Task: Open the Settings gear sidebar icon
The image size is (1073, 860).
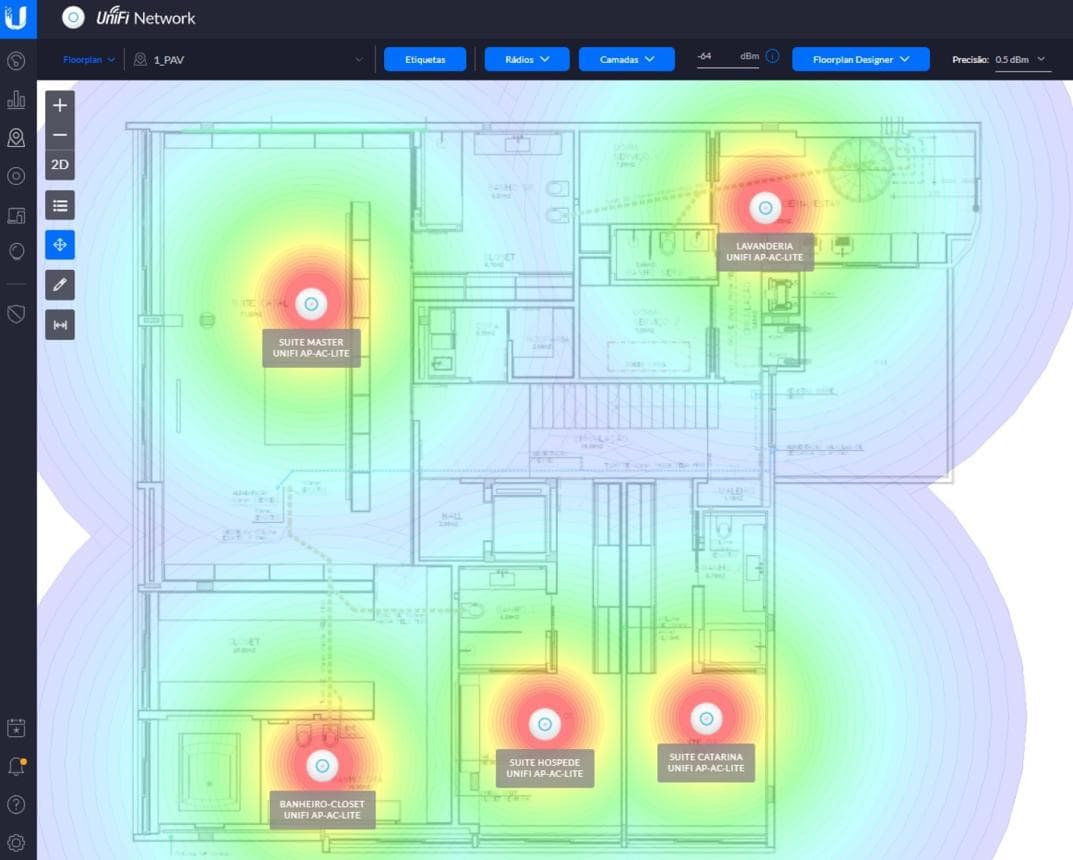Action: coord(16,843)
